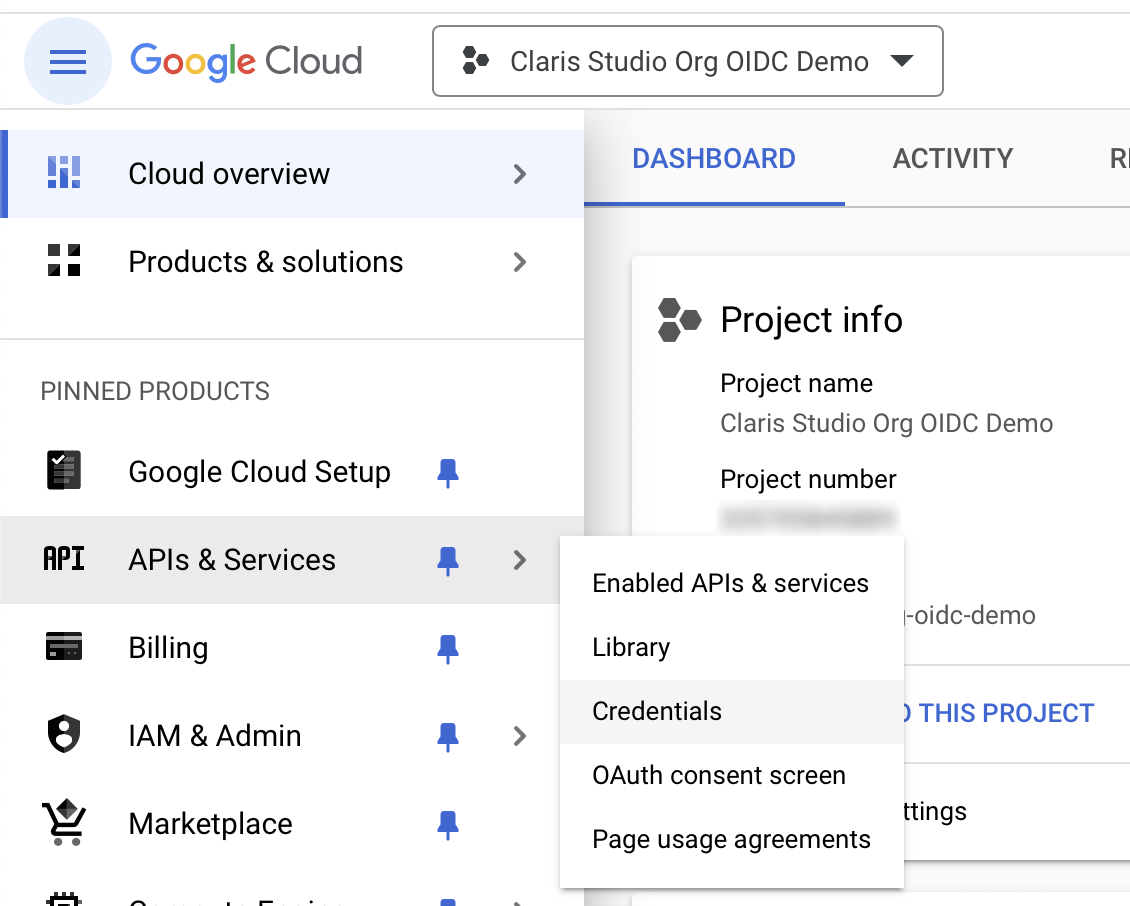
Task: Click the Google Cloud logo
Action: (x=245, y=61)
